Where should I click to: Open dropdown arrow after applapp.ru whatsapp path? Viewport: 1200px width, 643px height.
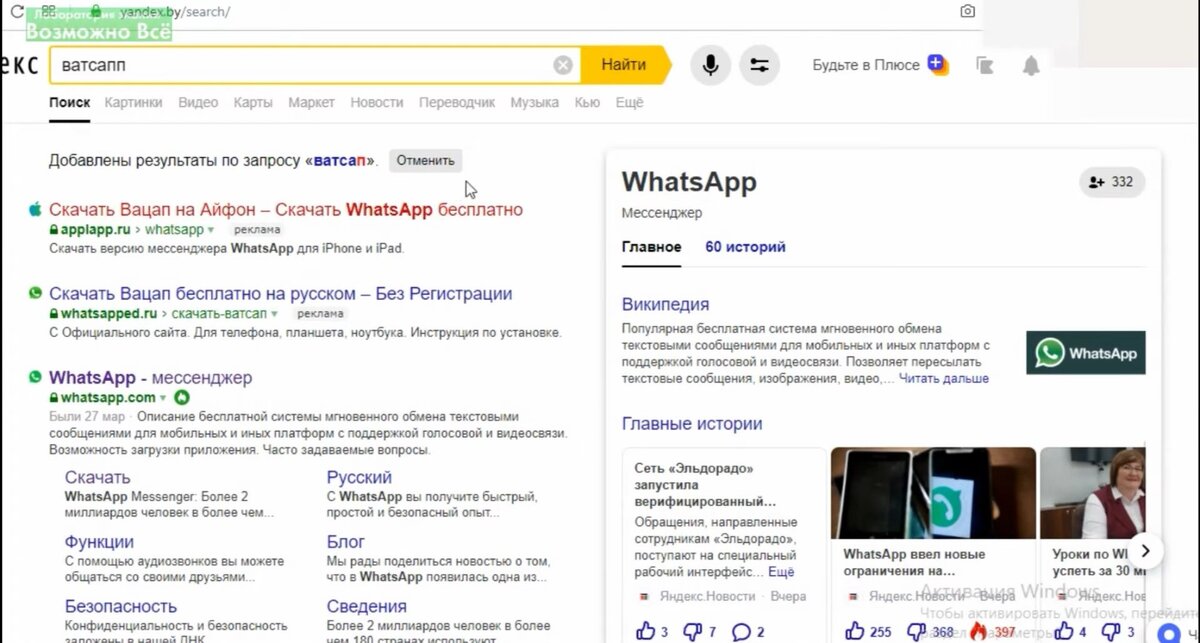click(211, 230)
